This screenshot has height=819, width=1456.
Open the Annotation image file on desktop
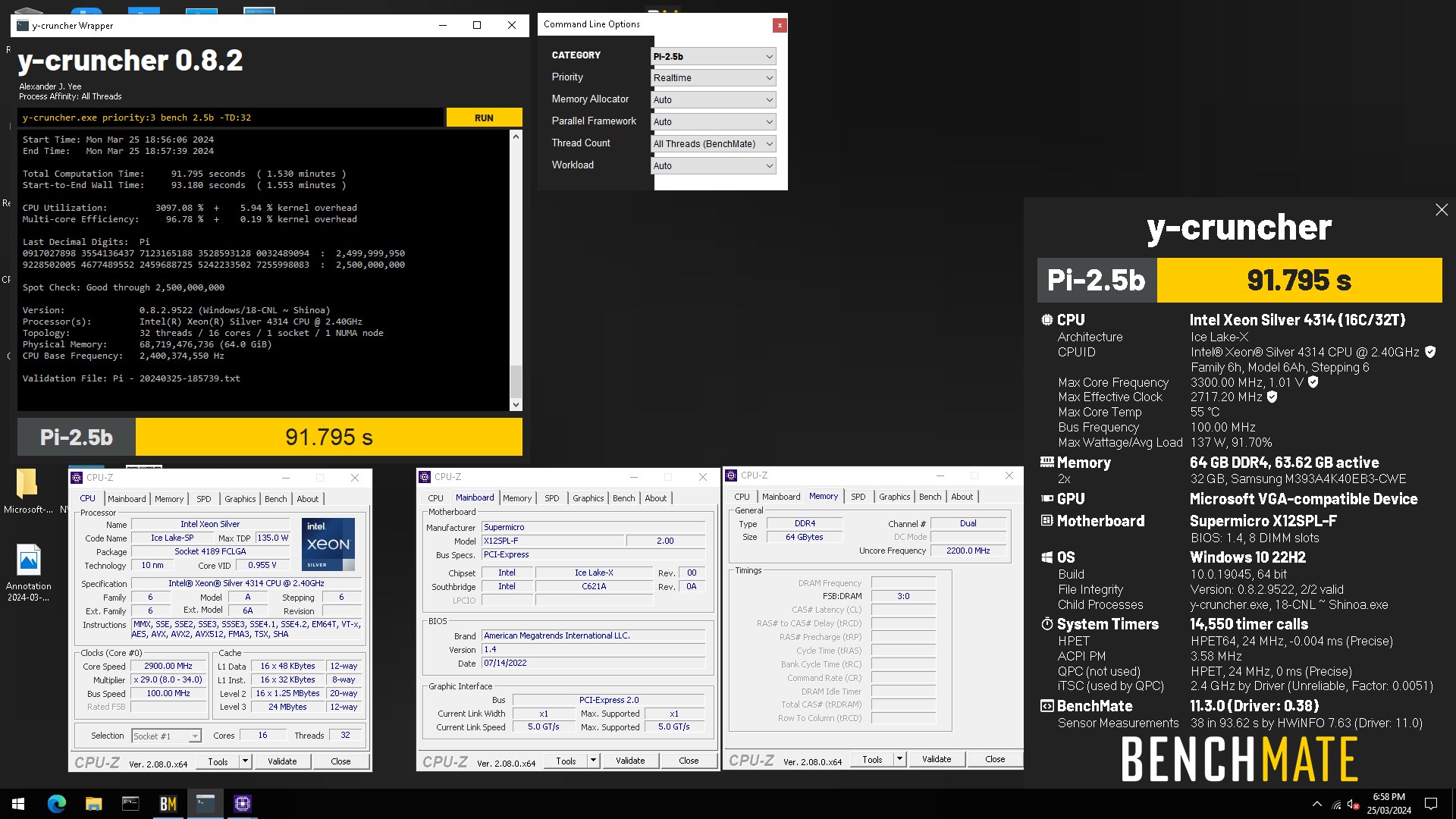pos(29,573)
